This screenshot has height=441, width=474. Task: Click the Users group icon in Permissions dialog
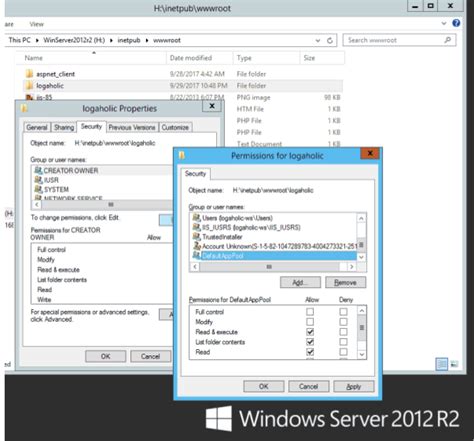[x=197, y=218]
